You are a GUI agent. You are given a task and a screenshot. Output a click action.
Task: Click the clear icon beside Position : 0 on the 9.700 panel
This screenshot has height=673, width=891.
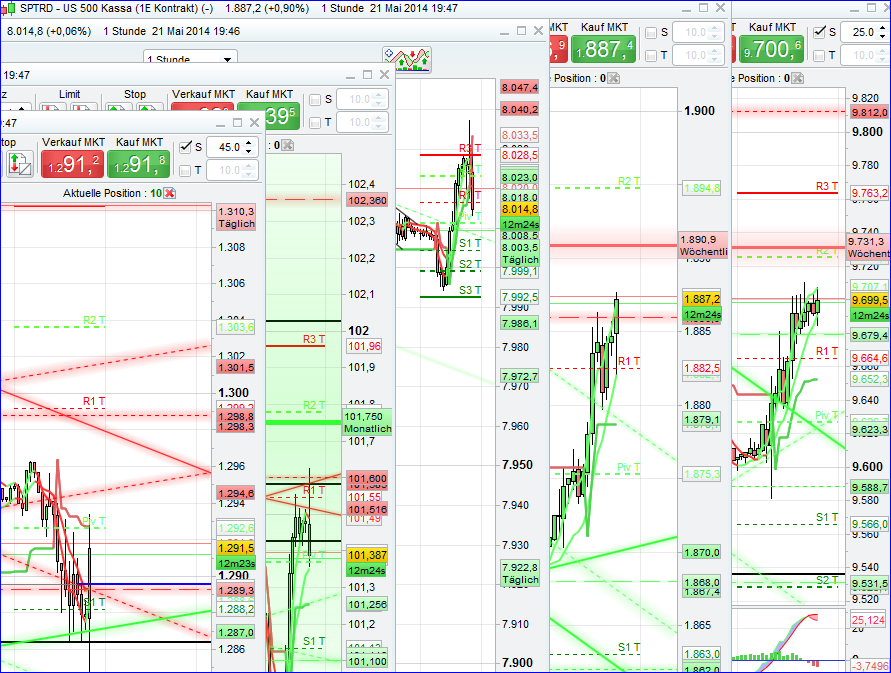coord(797,78)
